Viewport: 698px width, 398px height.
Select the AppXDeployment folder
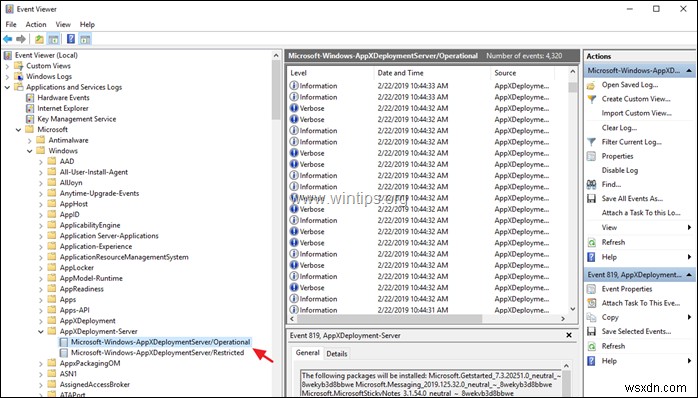click(x=88, y=321)
